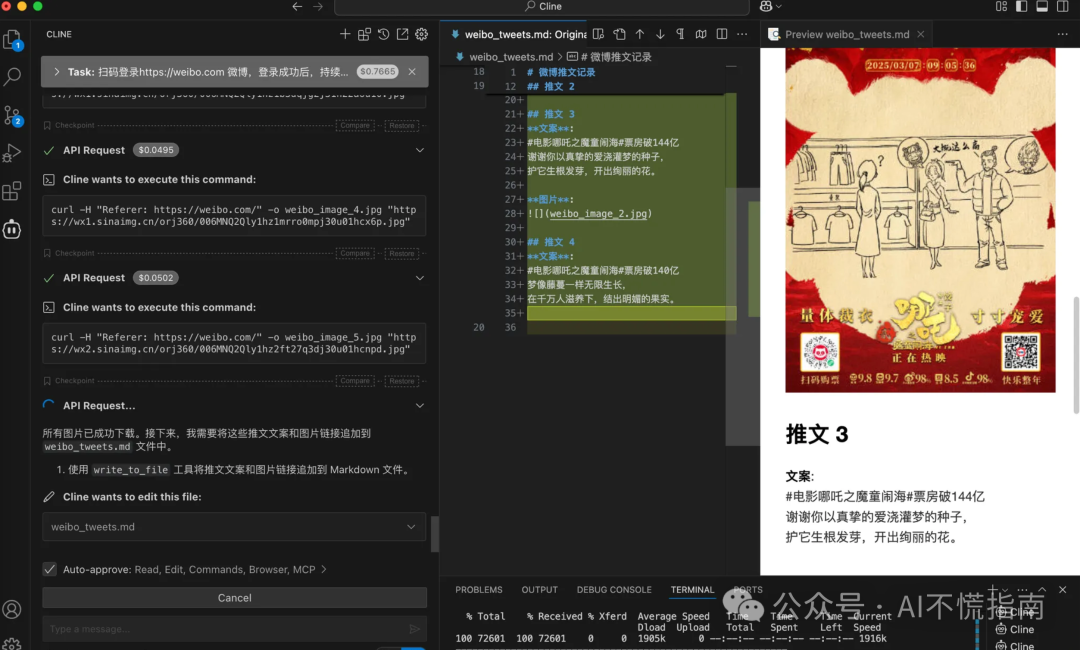
Task: Expand Auto-approve options arrow
Action: pos(324,569)
